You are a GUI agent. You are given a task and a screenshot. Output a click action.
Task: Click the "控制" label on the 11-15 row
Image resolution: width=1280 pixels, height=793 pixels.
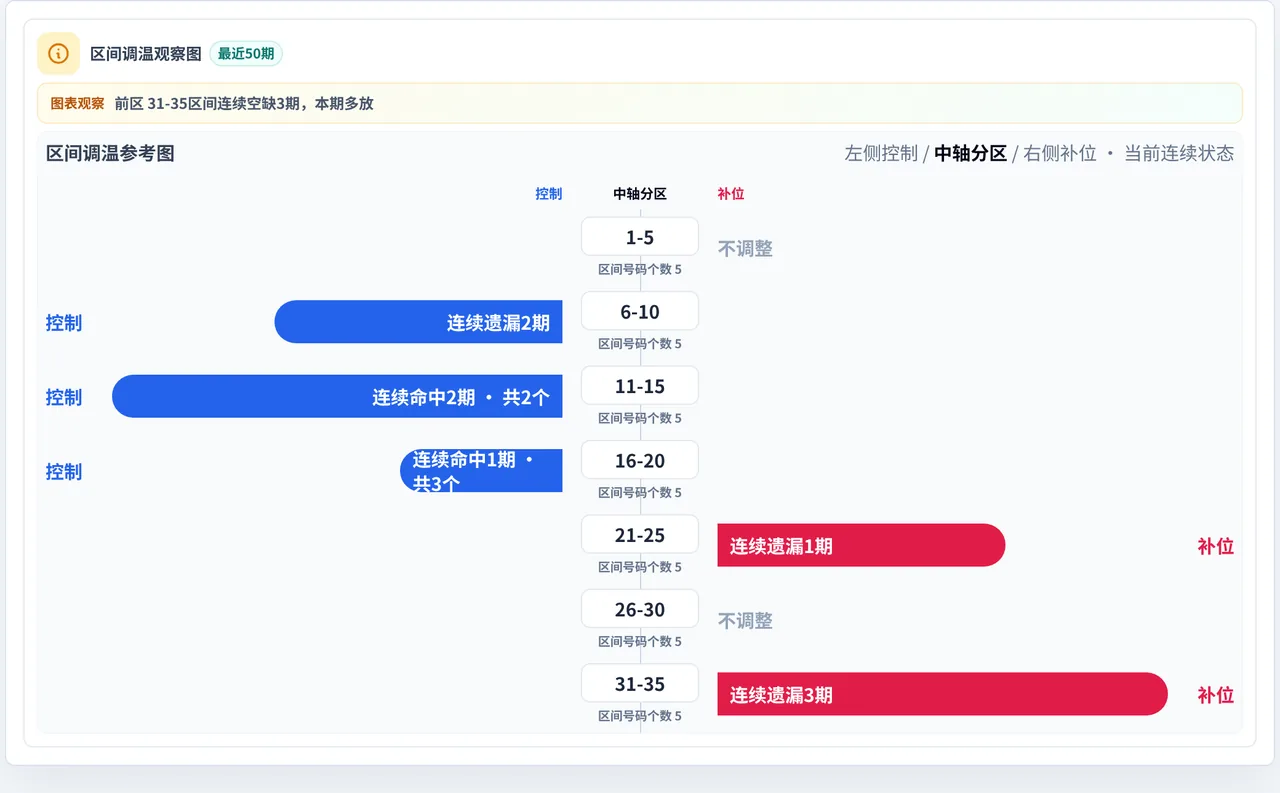click(64, 397)
